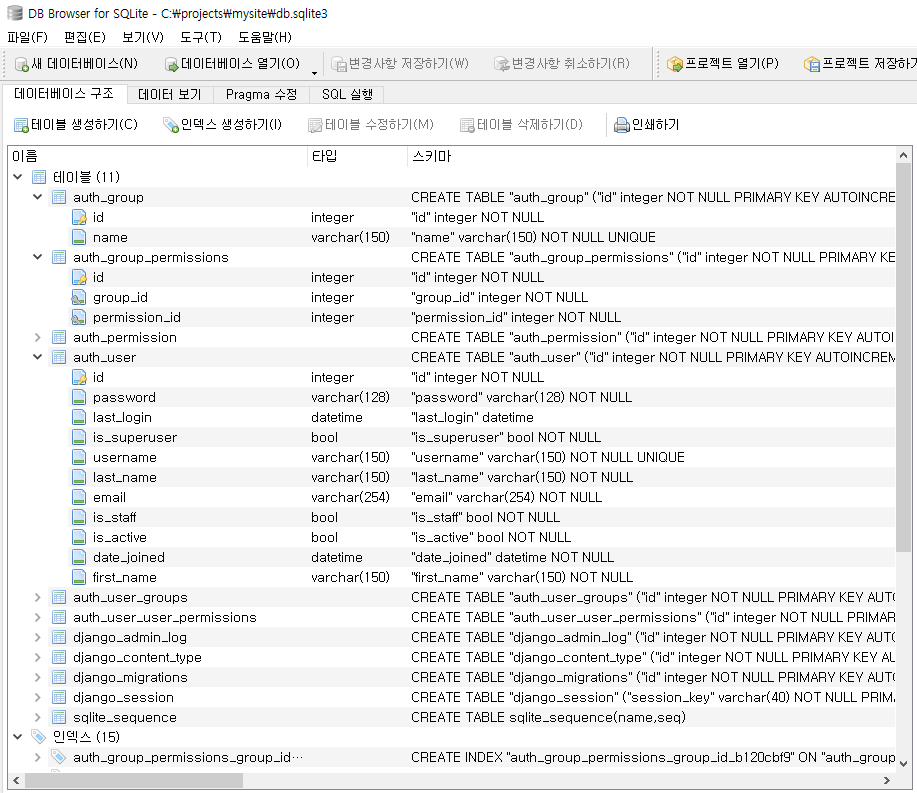Screen dimensions: 917x793
Task: Expand the django_content_type table node
Action: [37, 657]
